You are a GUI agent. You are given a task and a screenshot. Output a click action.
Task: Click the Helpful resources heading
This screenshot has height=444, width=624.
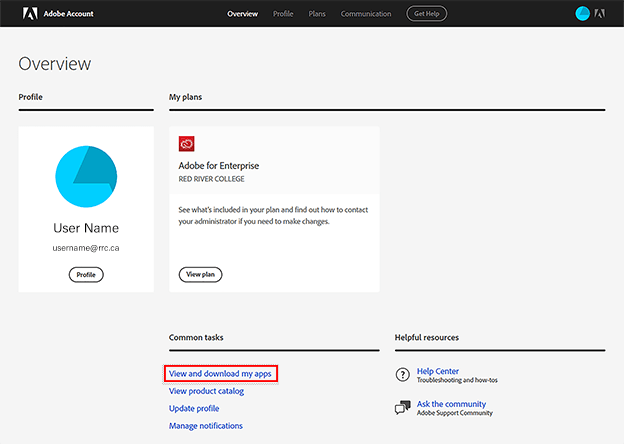point(427,337)
